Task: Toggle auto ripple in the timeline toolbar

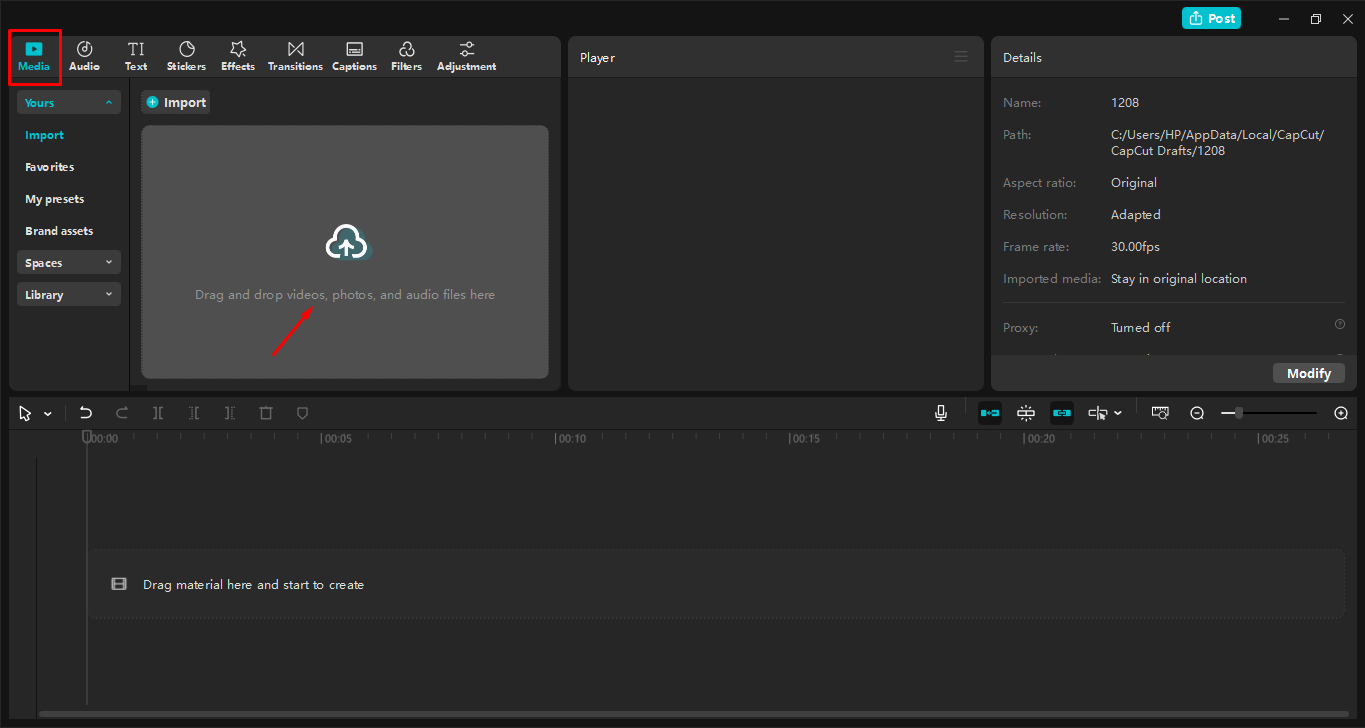Action: pos(989,412)
